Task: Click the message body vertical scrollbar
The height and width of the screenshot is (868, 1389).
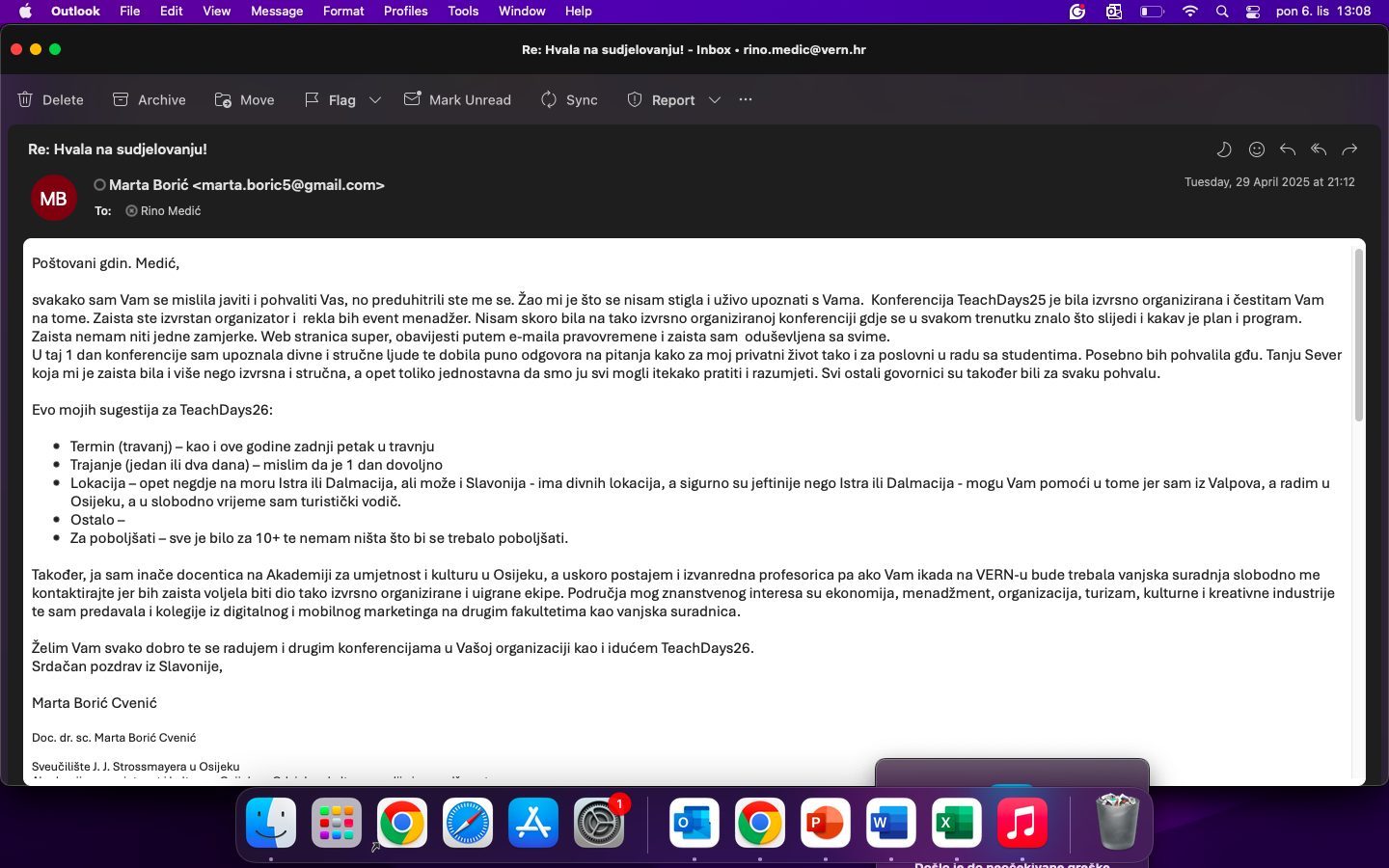Action: coord(1359,335)
